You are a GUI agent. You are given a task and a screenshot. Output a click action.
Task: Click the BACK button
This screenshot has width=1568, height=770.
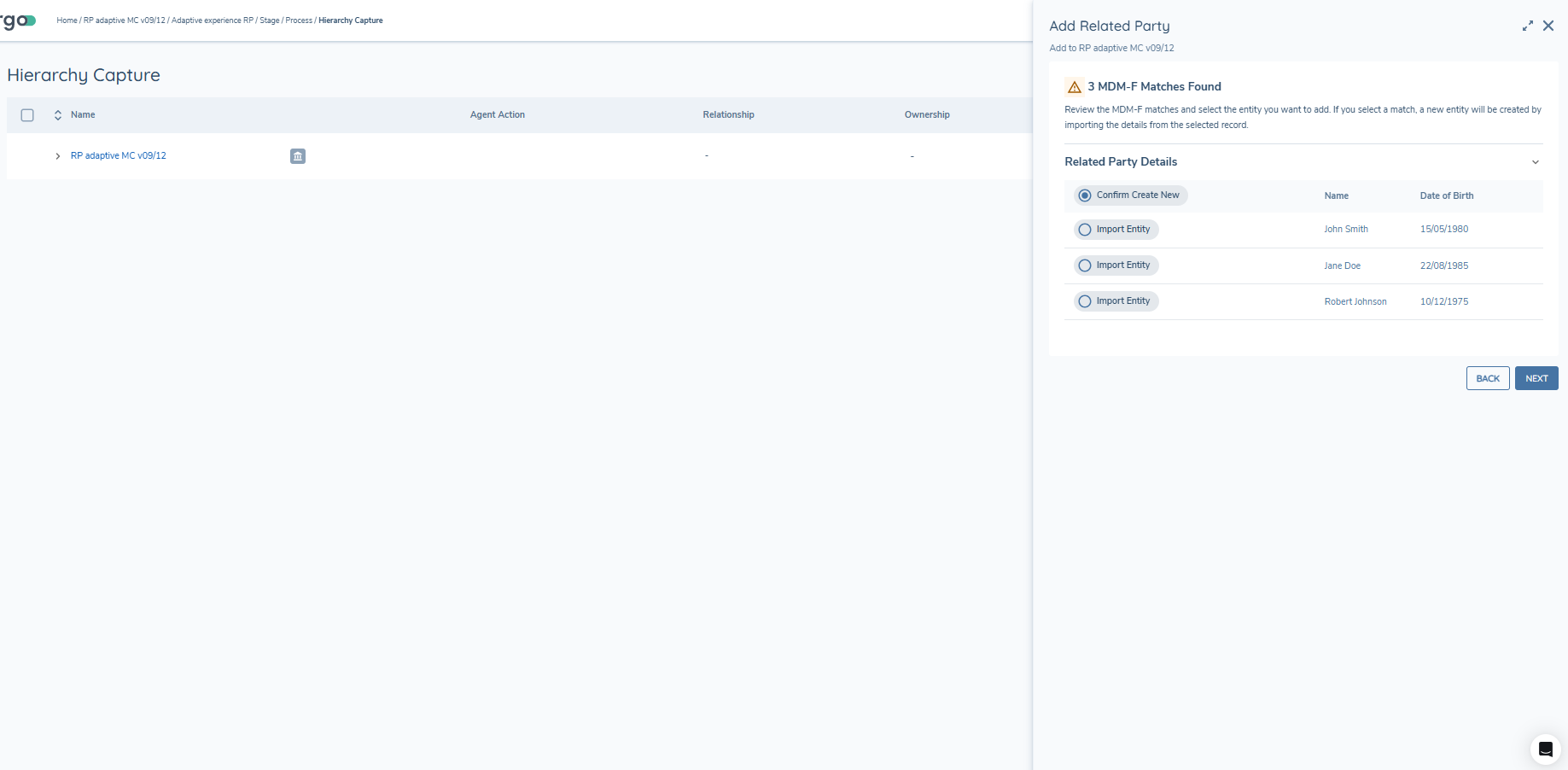(x=1488, y=378)
